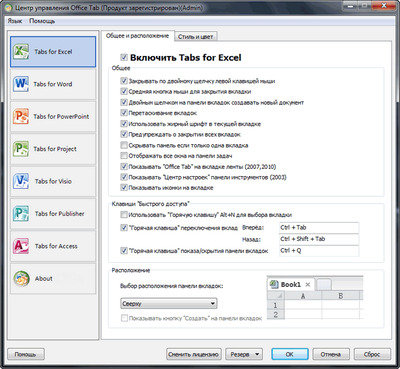
Task: Expand the Сверху tab position dropdown
Action: [x=169, y=303]
